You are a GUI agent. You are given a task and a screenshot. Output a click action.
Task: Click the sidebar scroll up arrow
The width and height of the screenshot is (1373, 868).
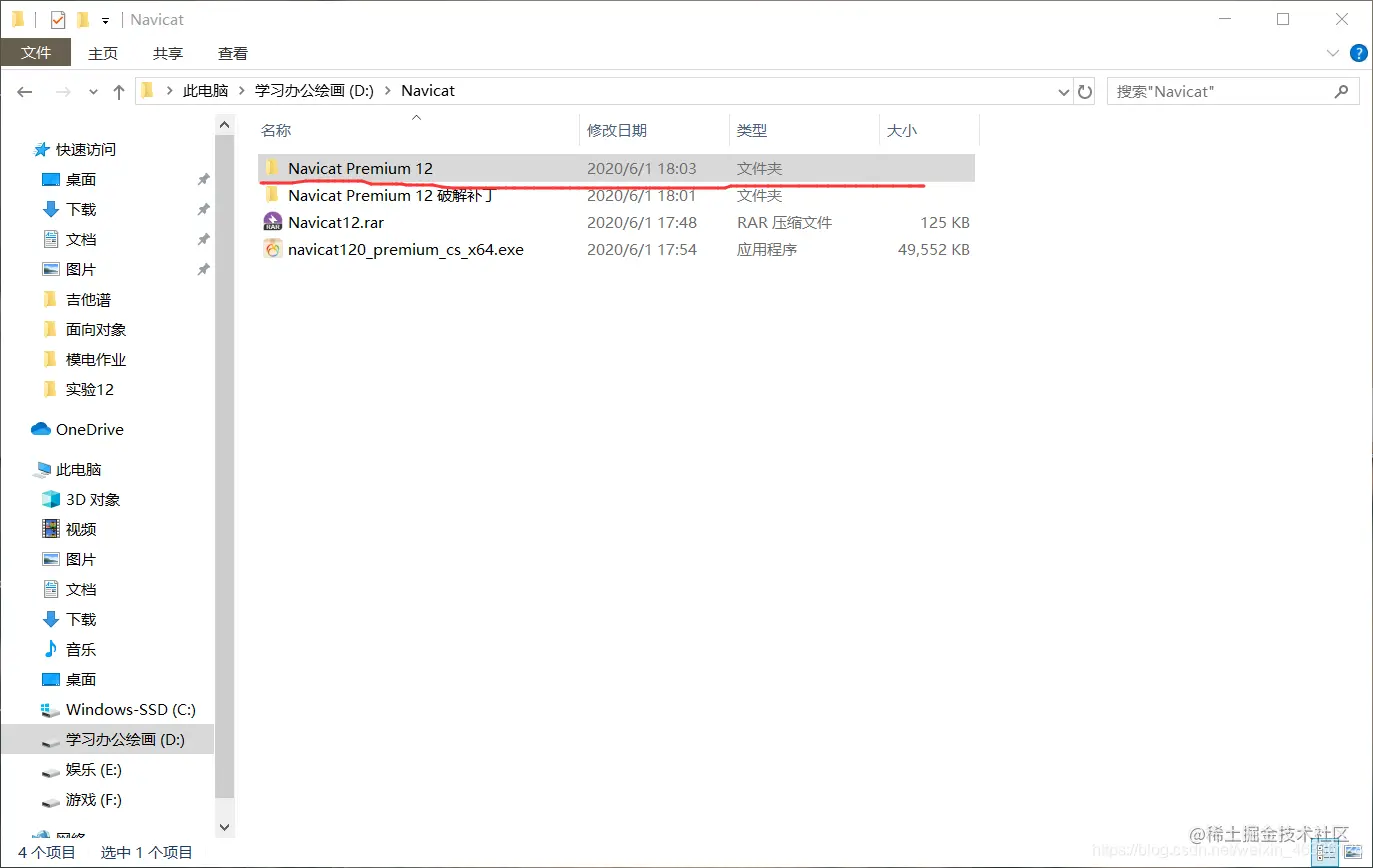[224, 124]
